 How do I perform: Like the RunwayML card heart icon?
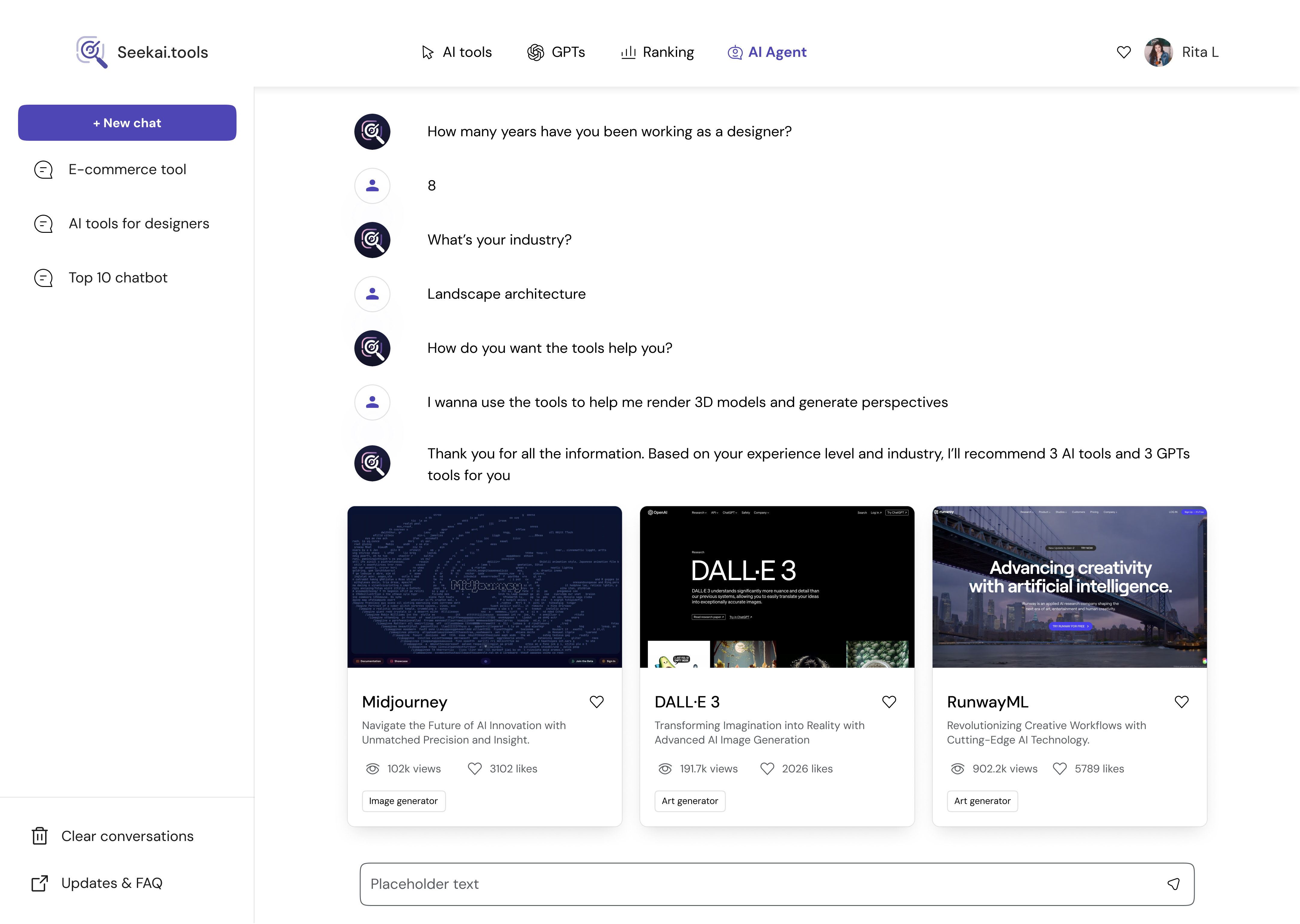click(1181, 701)
